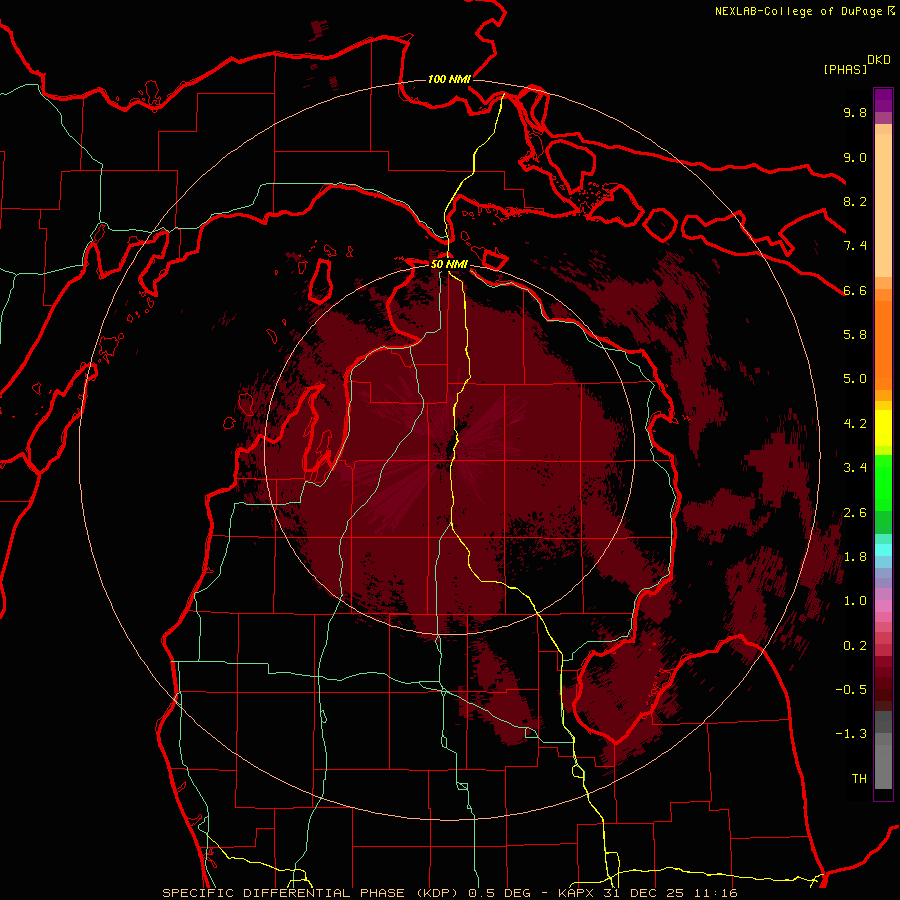Pick the bright green band in the color scale
The image size is (900, 900).
[x=883, y=483]
